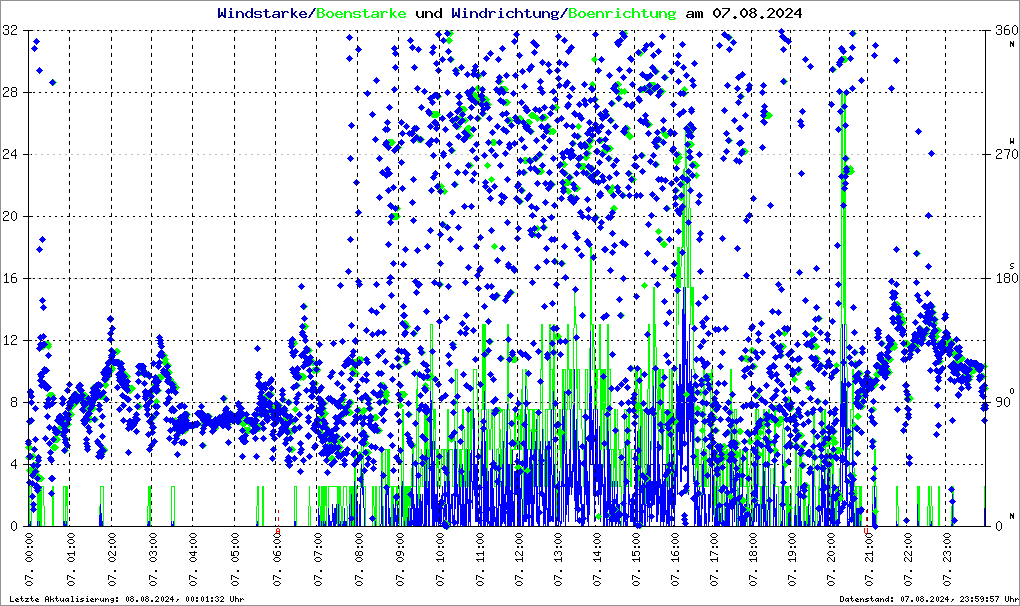Viewport: 1020px width, 606px height.
Task: Click the left axis value "32"
Action: coord(10,31)
